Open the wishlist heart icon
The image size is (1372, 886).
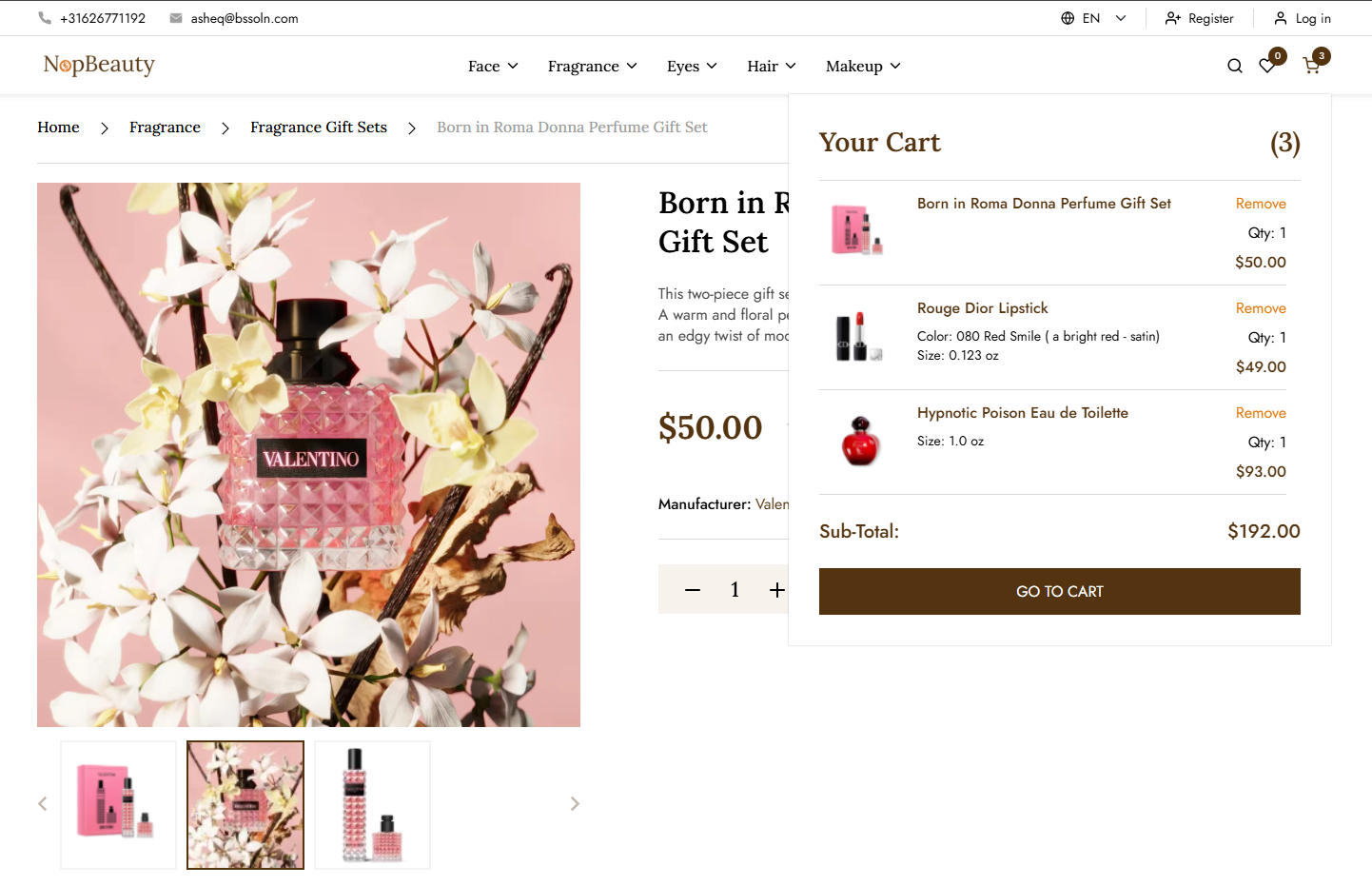(x=1267, y=66)
